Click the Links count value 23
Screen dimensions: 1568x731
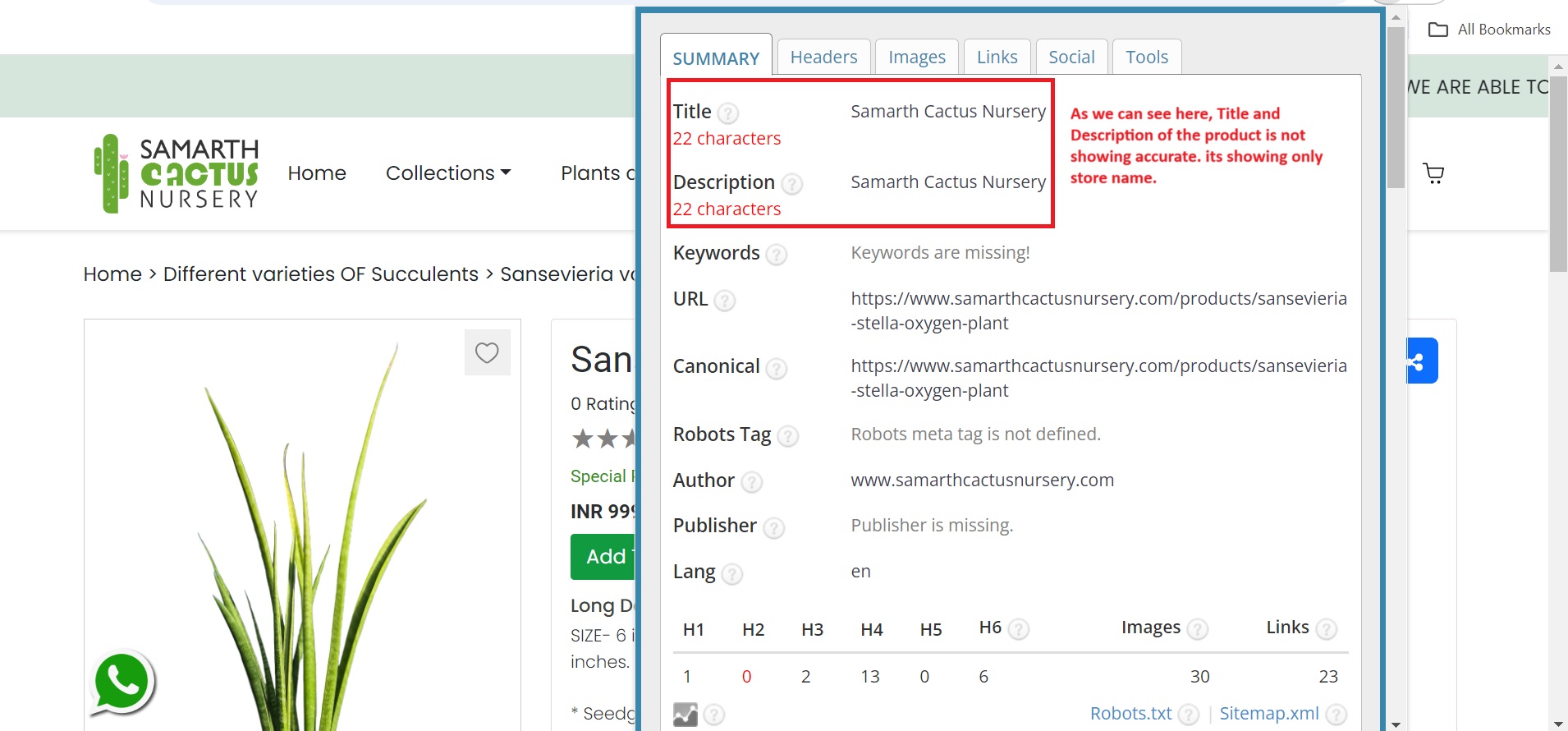click(1328, 676)
